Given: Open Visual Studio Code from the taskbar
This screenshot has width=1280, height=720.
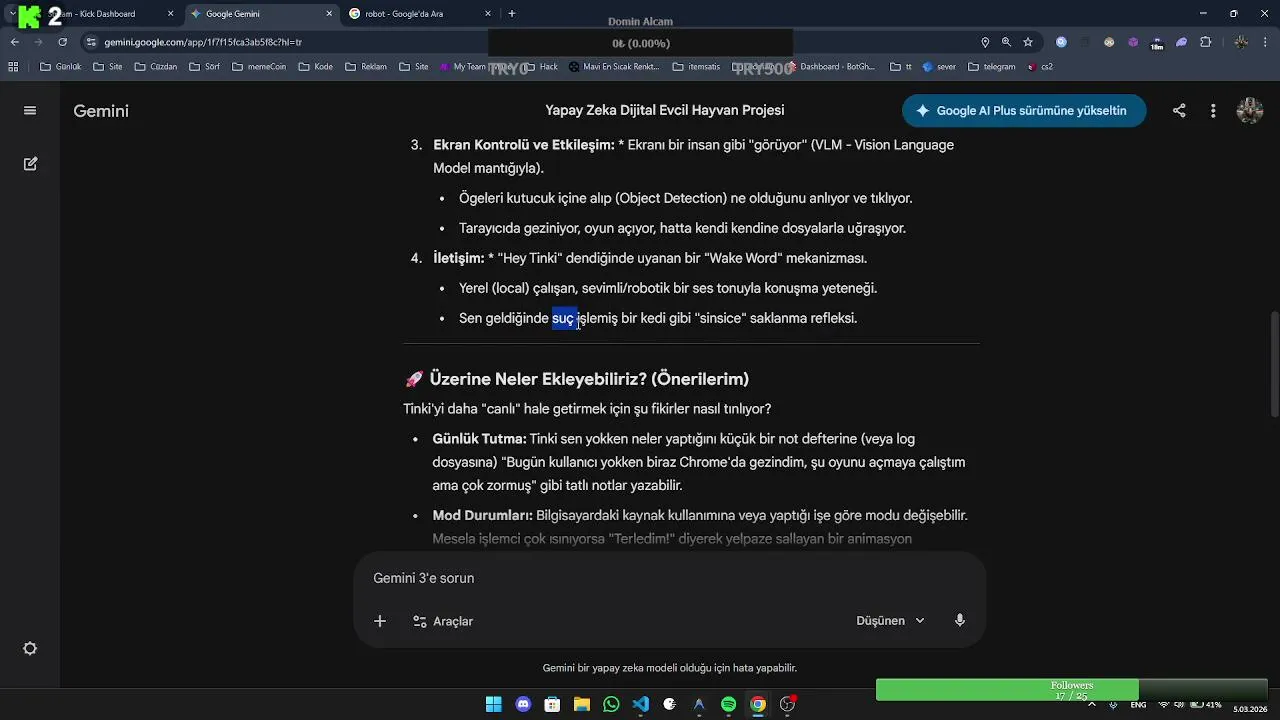Looking at the screenshot, I should [x=640, y=704].
